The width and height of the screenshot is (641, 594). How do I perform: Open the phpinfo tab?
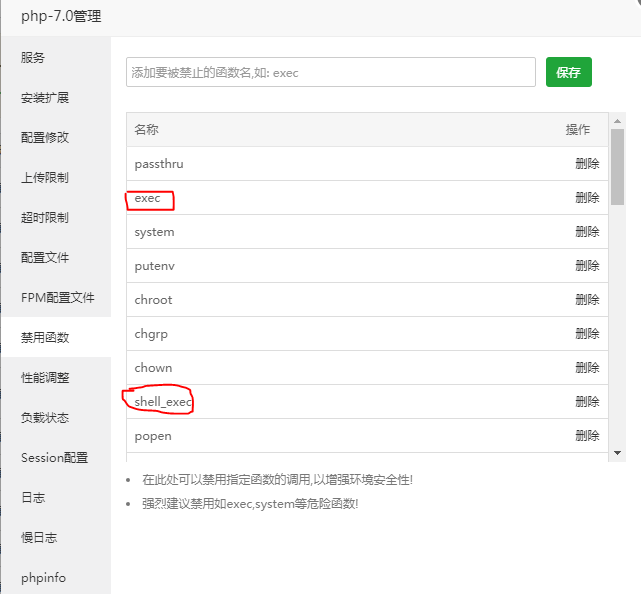click(x=43, y=578)
